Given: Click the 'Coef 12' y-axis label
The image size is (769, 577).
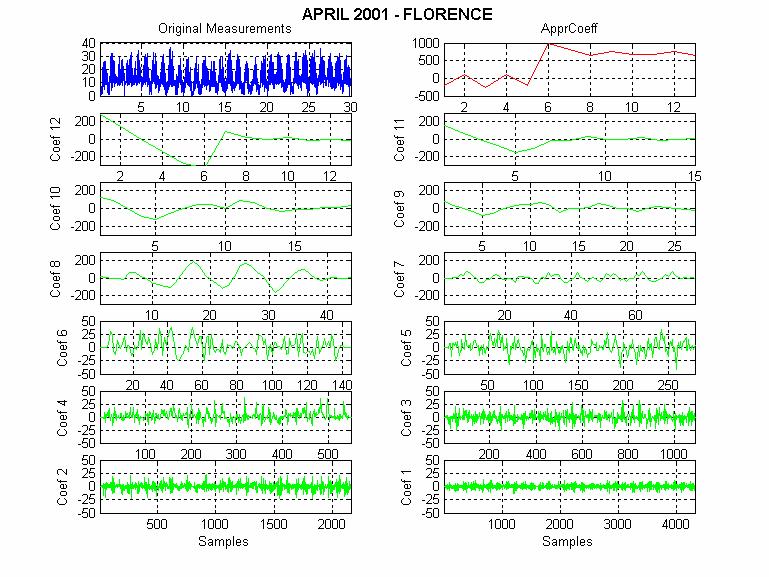Looking at the screenshot, I should coord(55,140).
